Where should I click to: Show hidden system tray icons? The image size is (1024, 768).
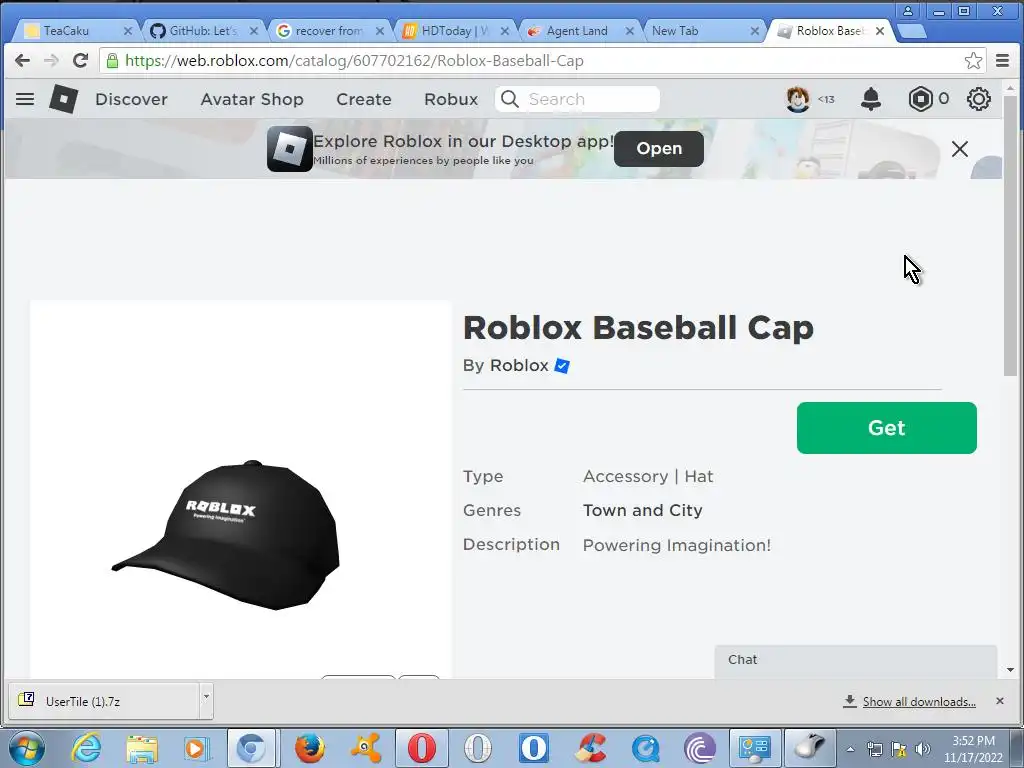pos(850,750)
